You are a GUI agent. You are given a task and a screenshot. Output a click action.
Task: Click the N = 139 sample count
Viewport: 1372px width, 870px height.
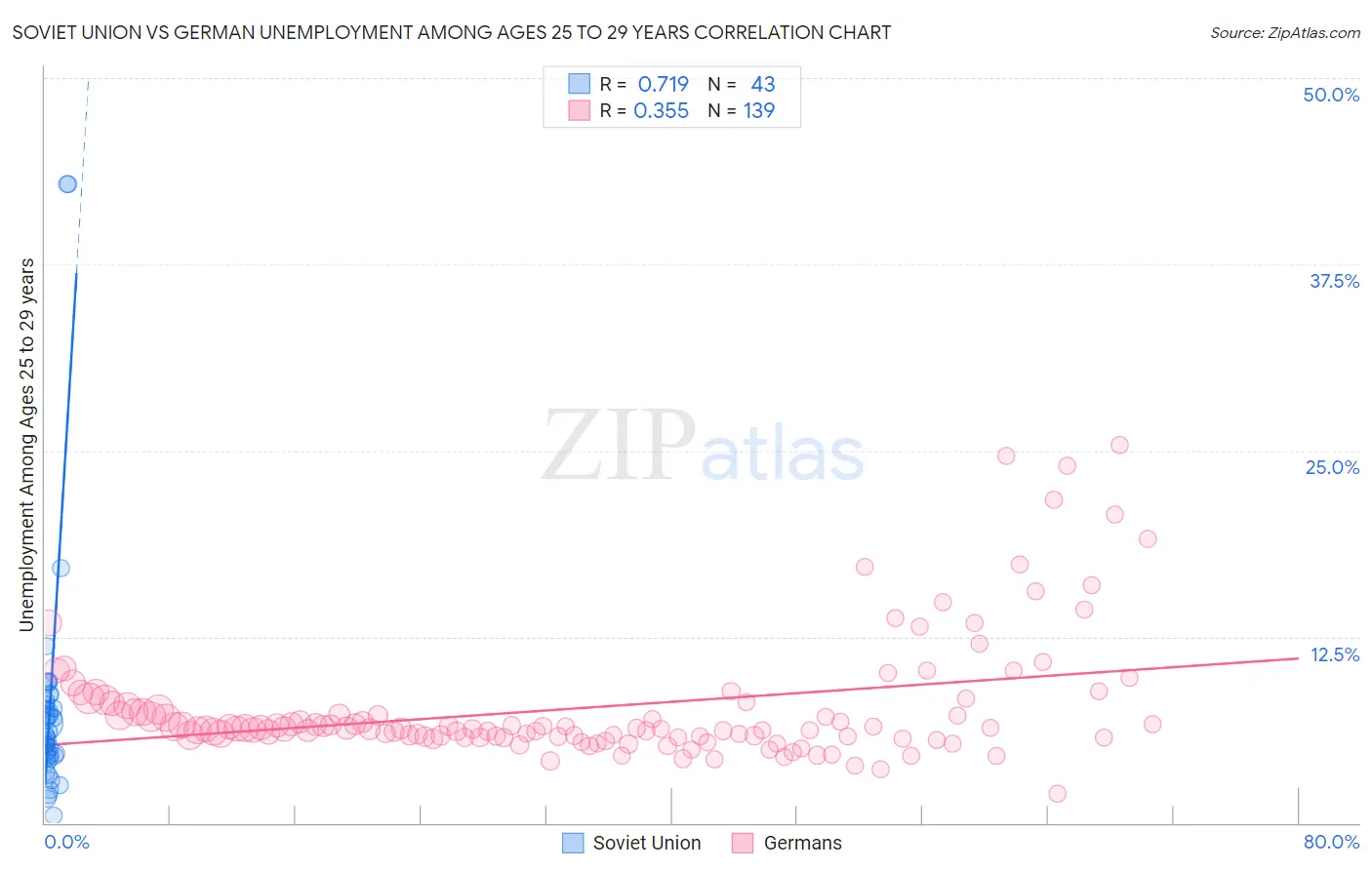click(742, 110)
